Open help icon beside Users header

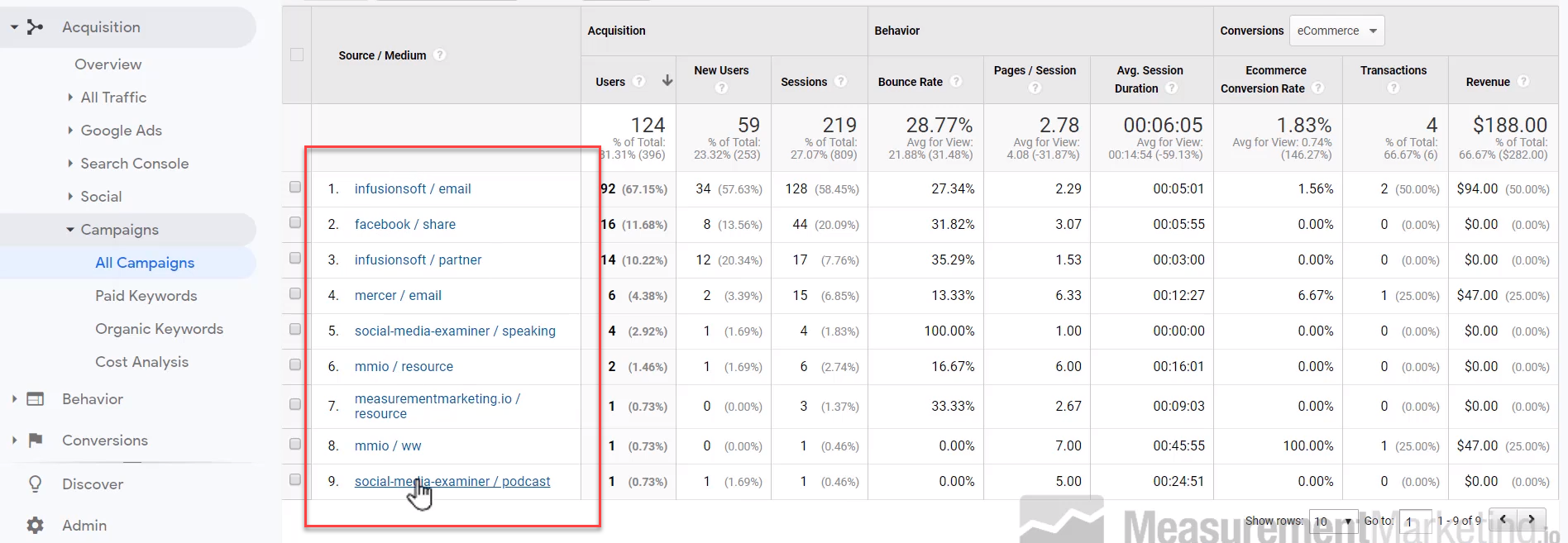click(638, 81)
